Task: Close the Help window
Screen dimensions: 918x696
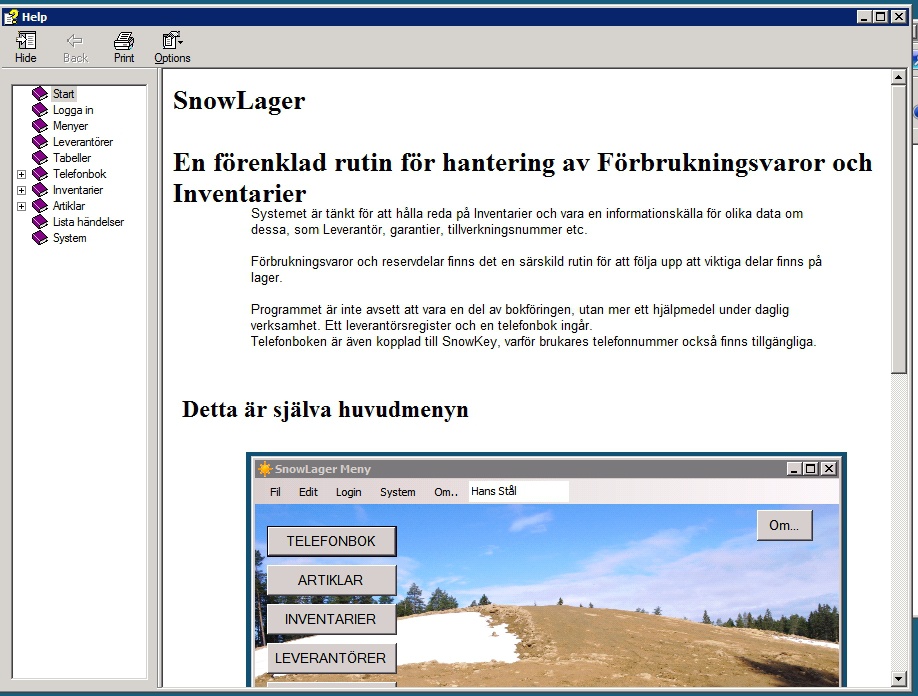Action: coord(899,17)
